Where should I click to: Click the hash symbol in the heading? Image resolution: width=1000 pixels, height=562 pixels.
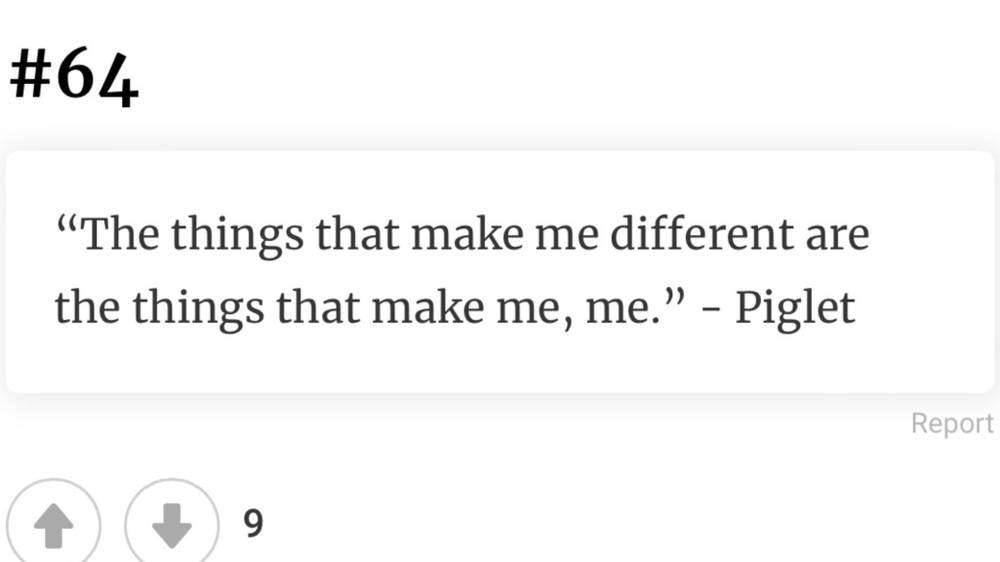29,80
